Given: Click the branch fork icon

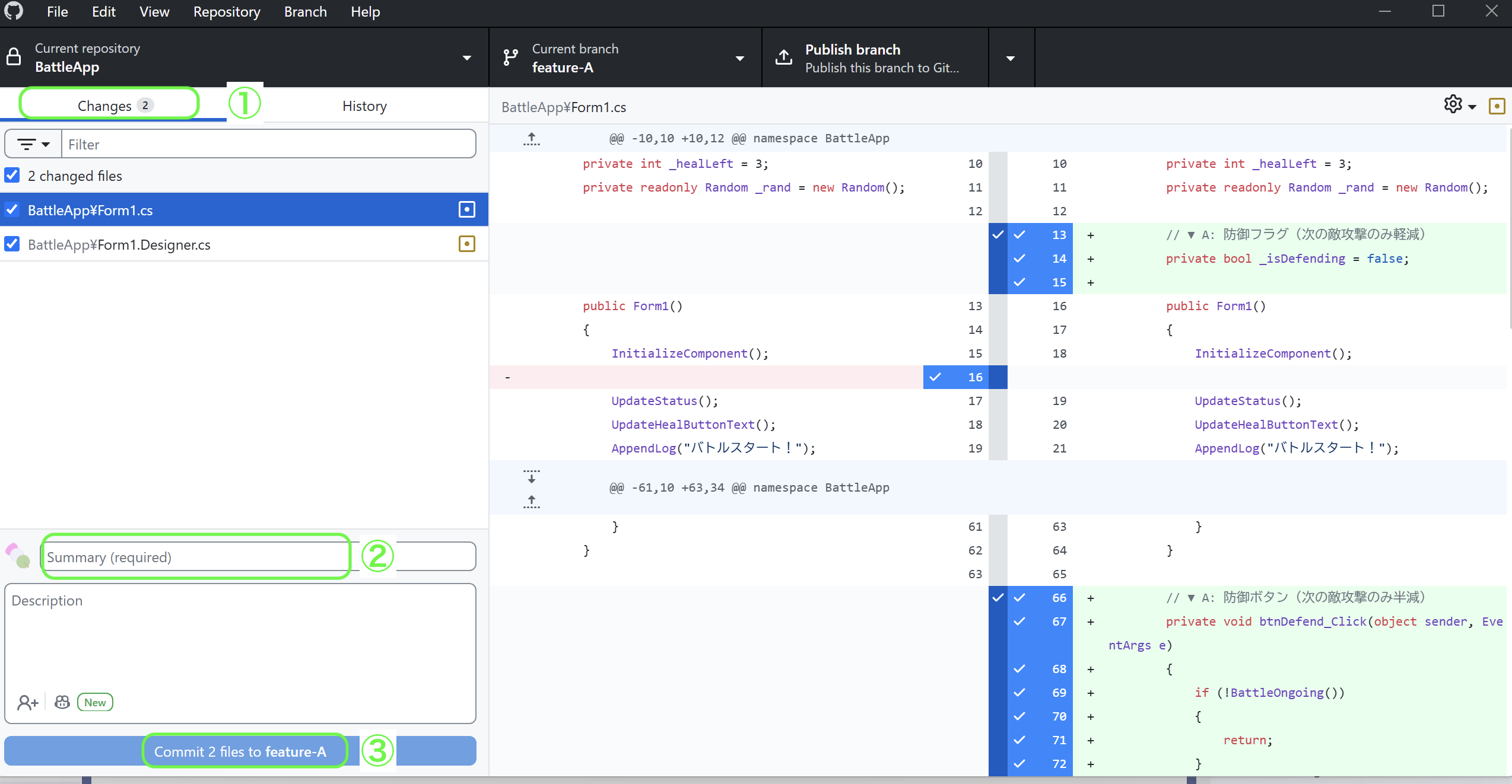Looking at the screenshot, I should point(511,58).
